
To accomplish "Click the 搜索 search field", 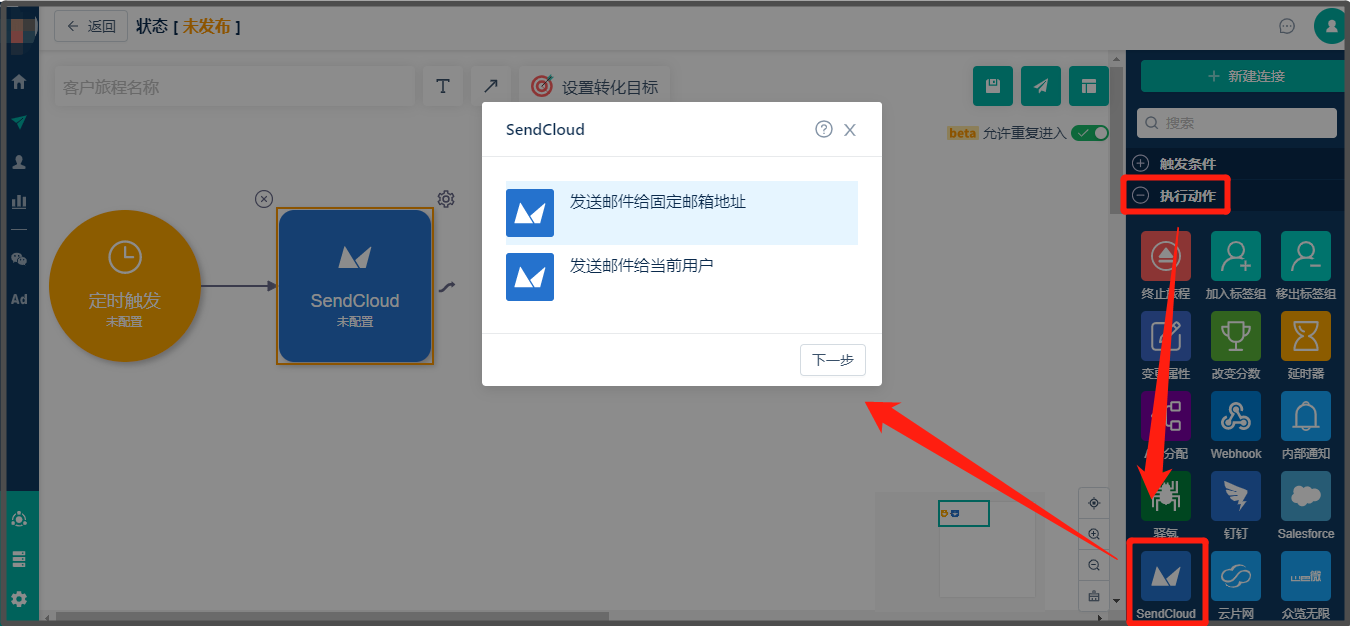I will click(1237, 123).
